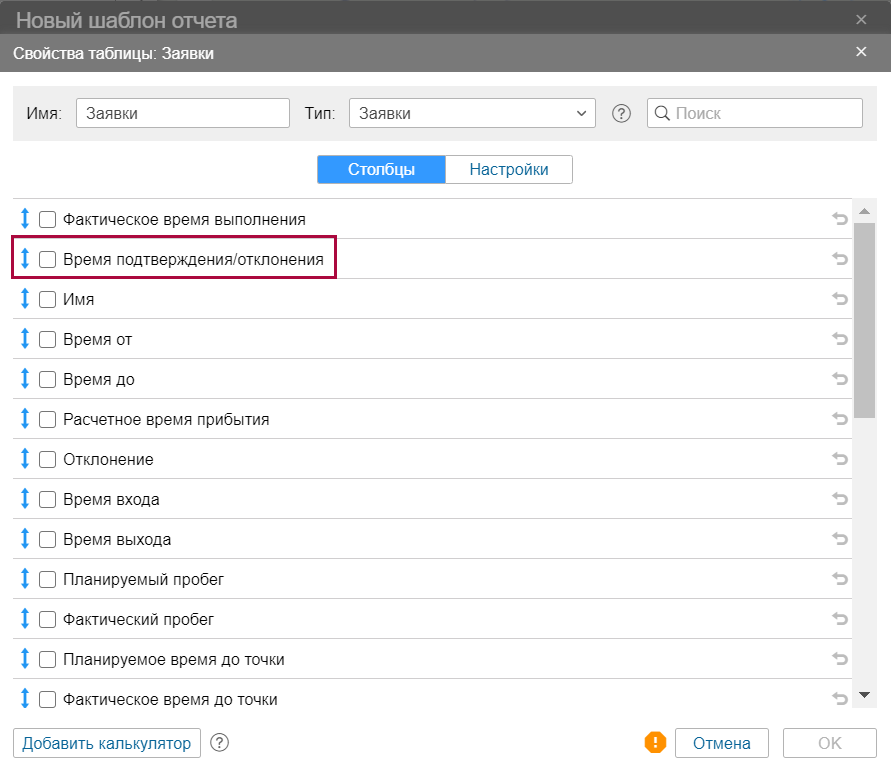Click undo arrow for Фактическое время выполнения
The width and height of the screenshot is (891, 772).
pos(840,219)
